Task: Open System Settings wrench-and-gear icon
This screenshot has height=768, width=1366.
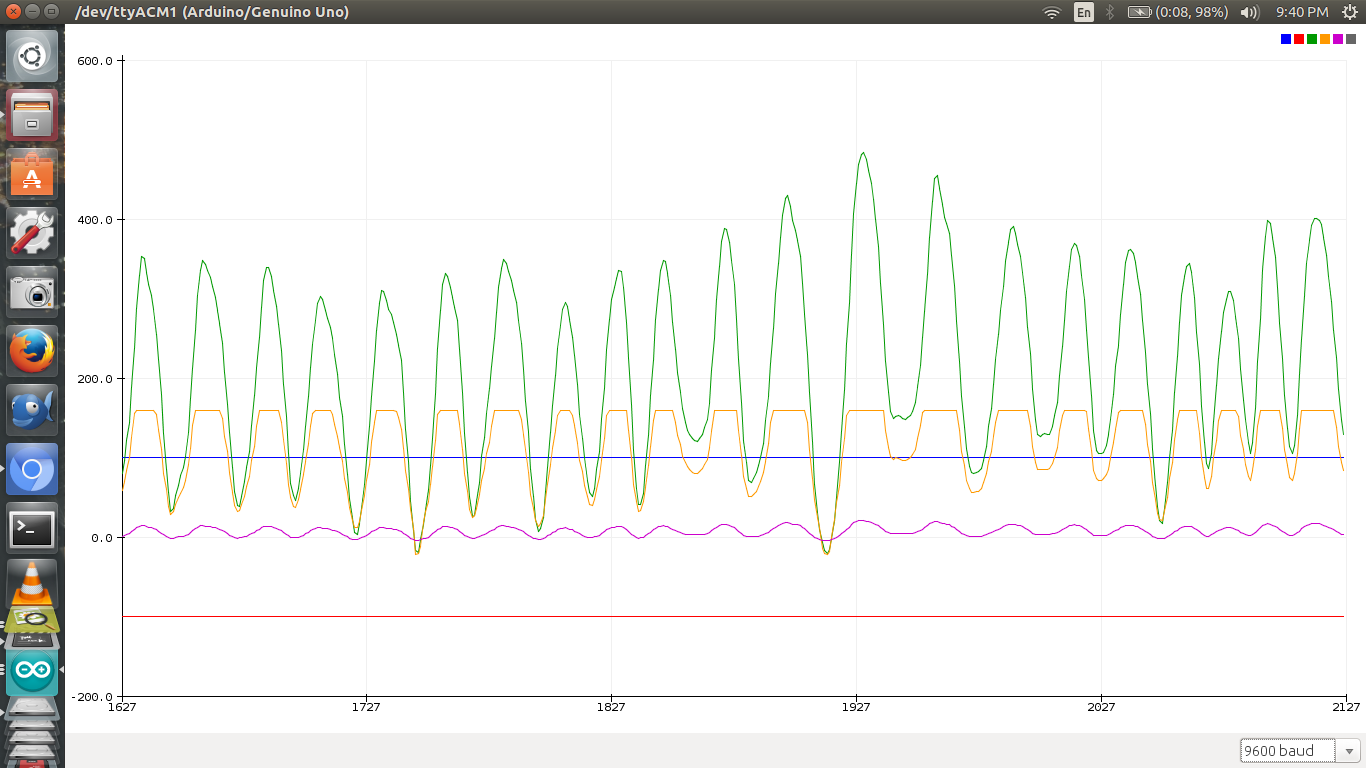Action: coord(32,233)
